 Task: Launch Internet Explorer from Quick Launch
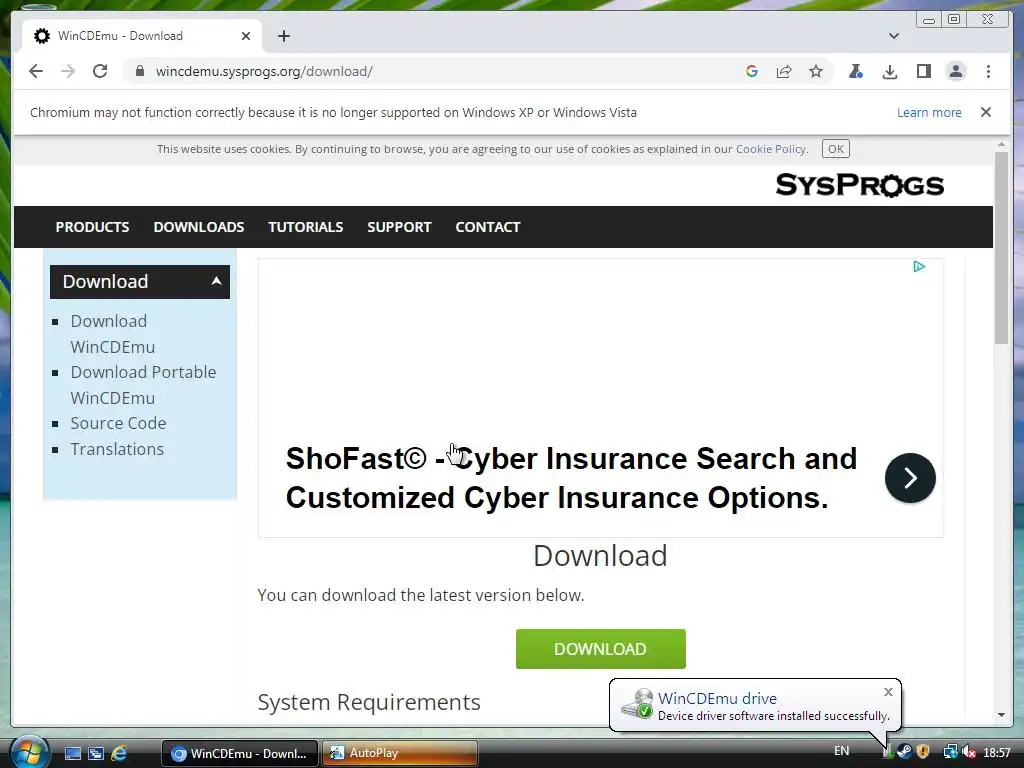pyautogui.click(x=119, y=753)
